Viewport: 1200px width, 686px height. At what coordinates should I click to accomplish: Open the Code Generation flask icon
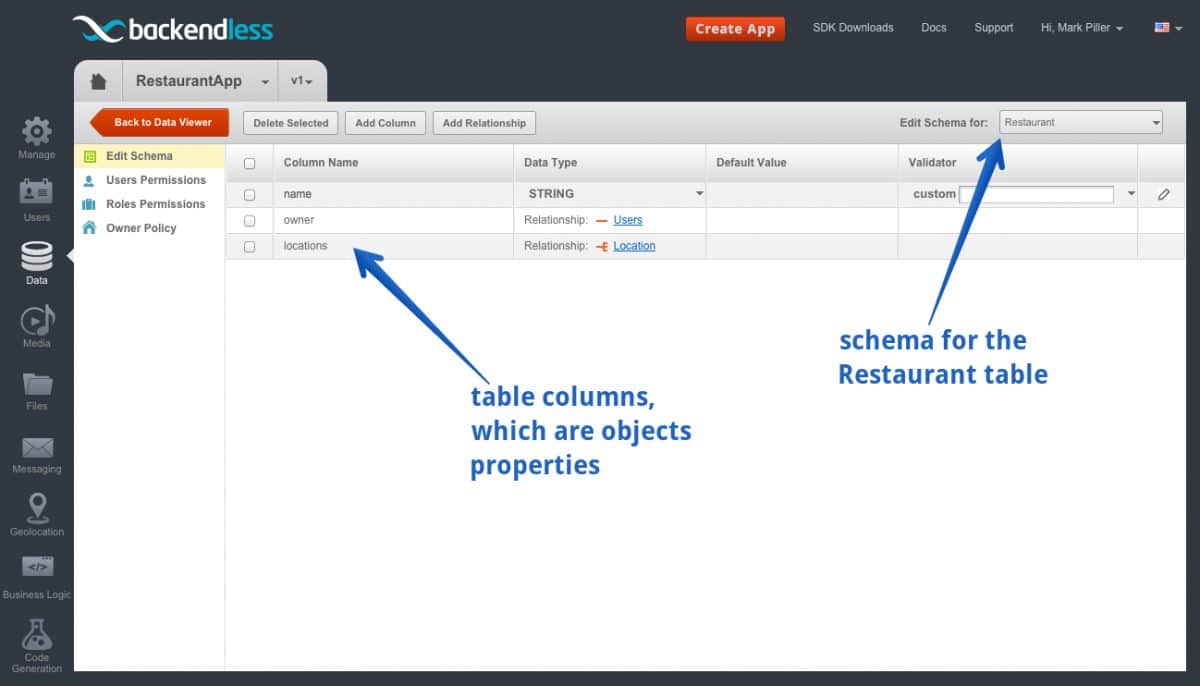[x=37, y=634]
